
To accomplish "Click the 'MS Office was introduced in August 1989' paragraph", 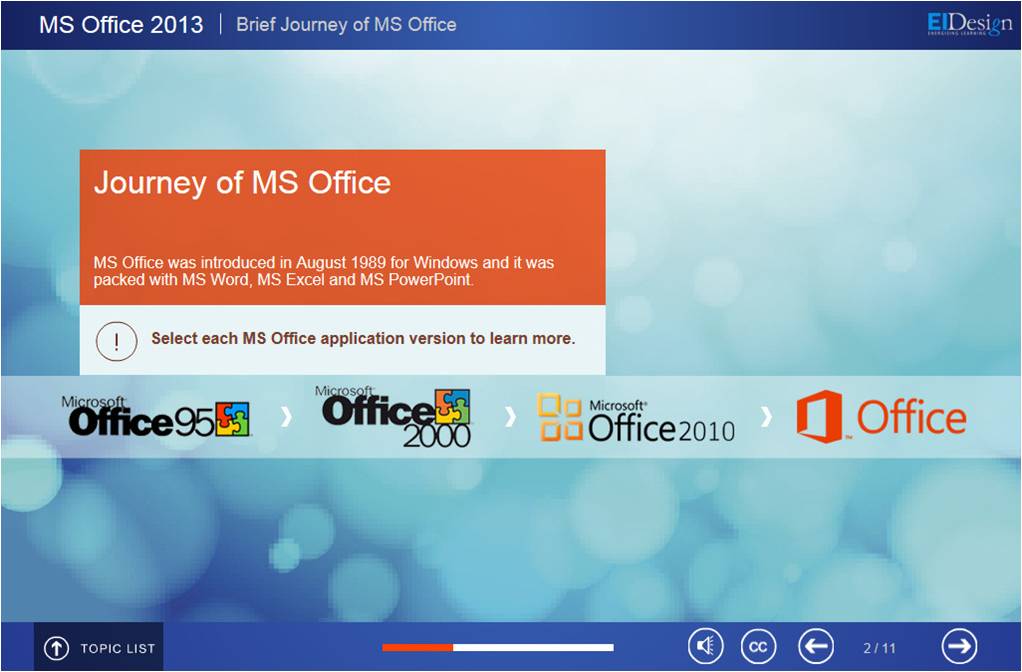I will click(x=323, y=271).
